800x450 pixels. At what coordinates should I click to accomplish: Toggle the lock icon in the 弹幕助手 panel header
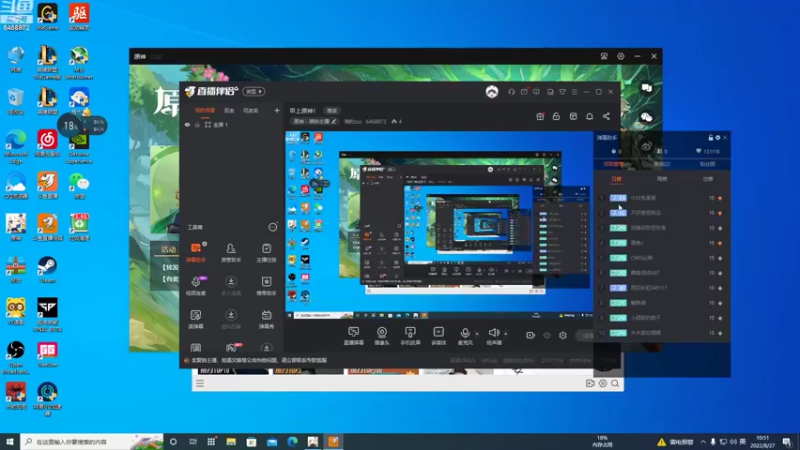pyautogui.click(x=711, y=138)
